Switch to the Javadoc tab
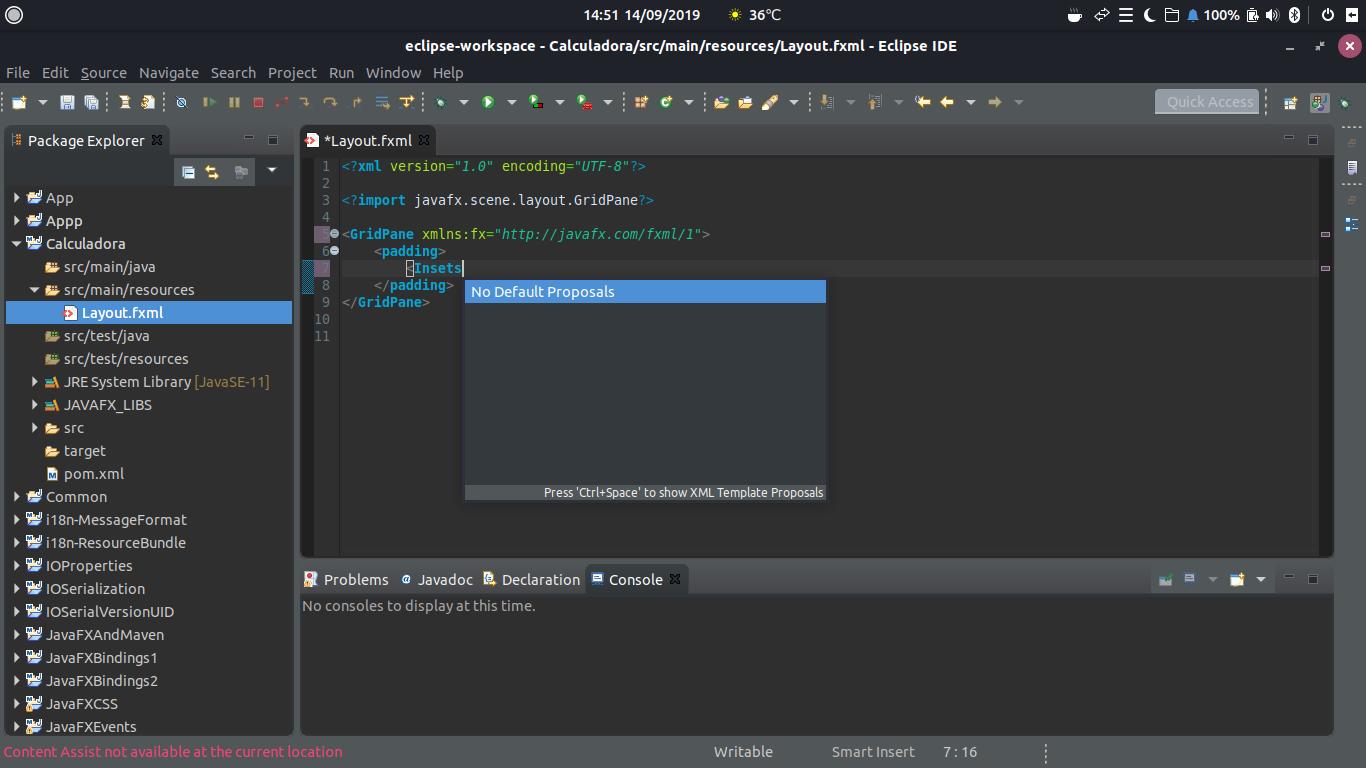Screen dimensions: 1366x768 [436, 580]
